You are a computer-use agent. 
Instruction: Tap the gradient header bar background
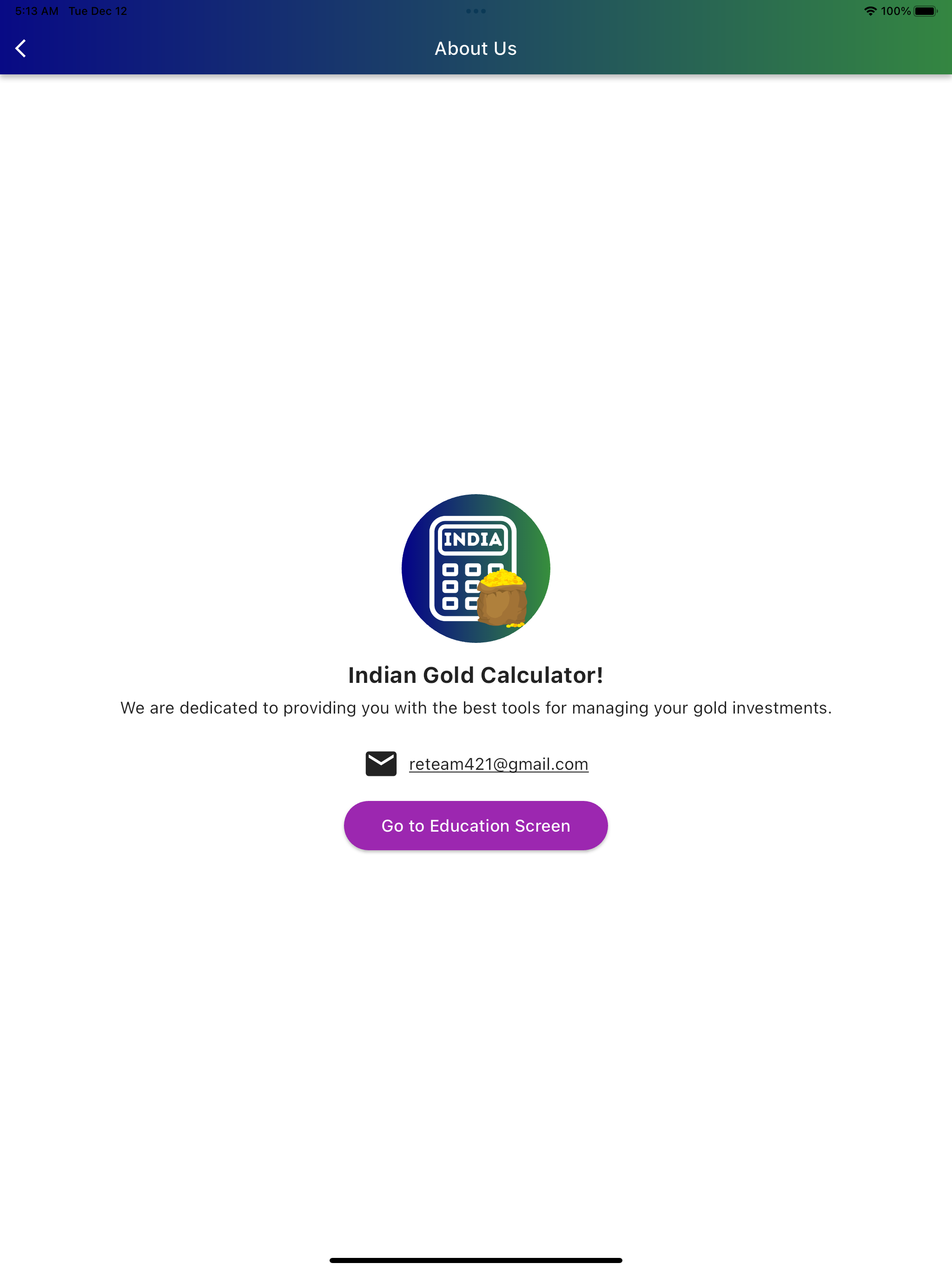(718, 49)
